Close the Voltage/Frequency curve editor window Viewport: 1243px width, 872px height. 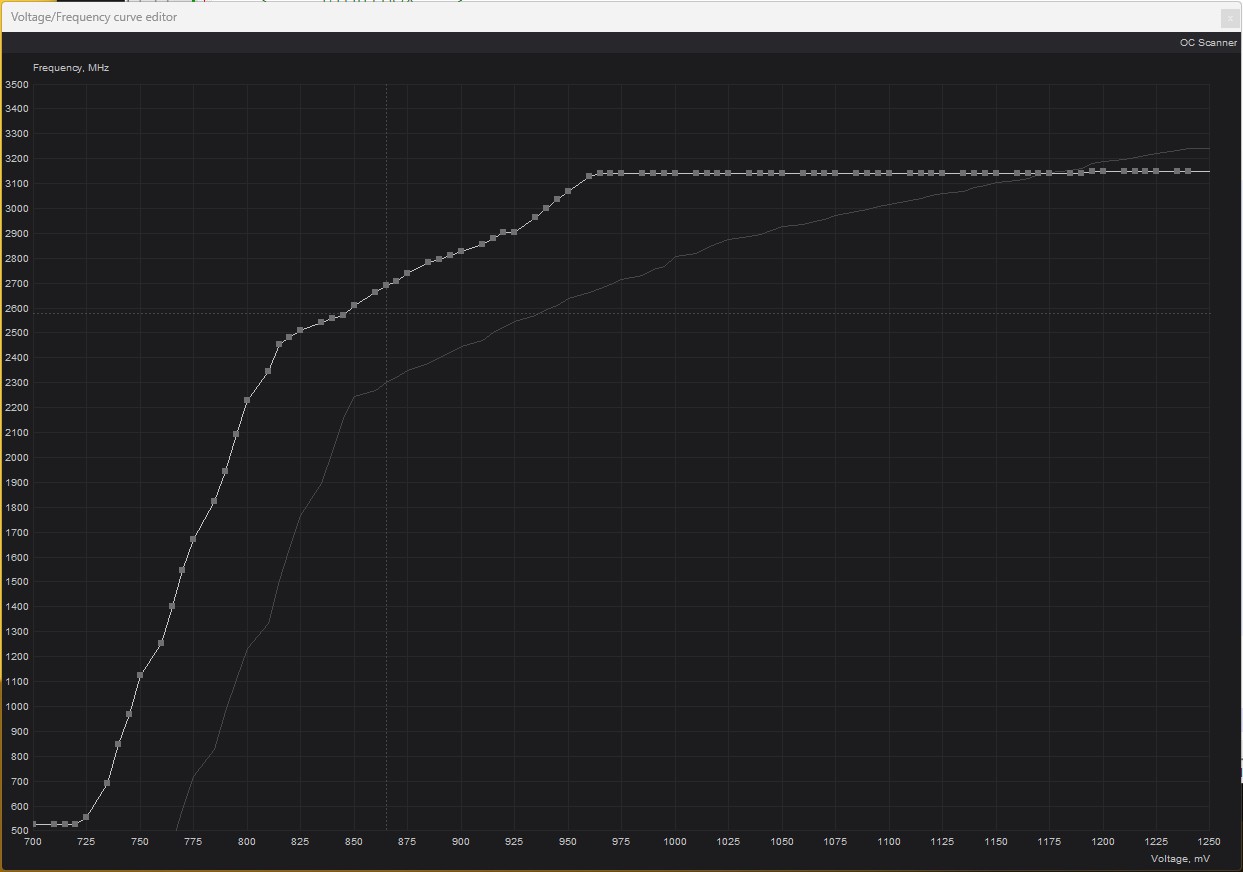[1229, 18]
